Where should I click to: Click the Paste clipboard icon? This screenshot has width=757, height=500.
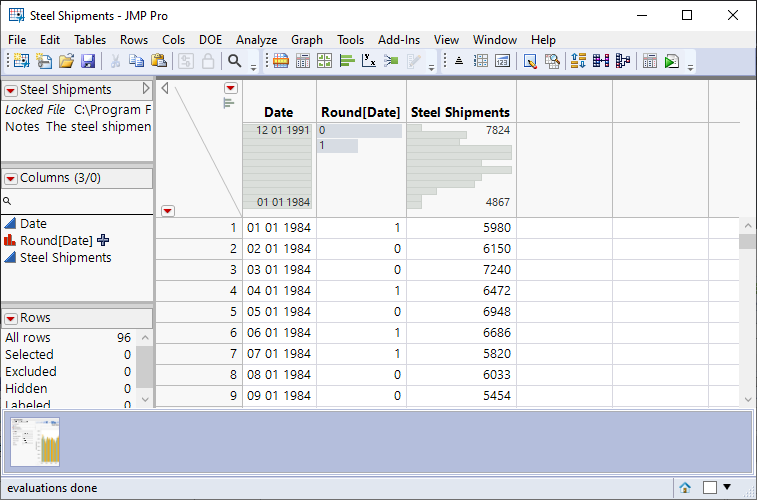[x=158, y=61]
